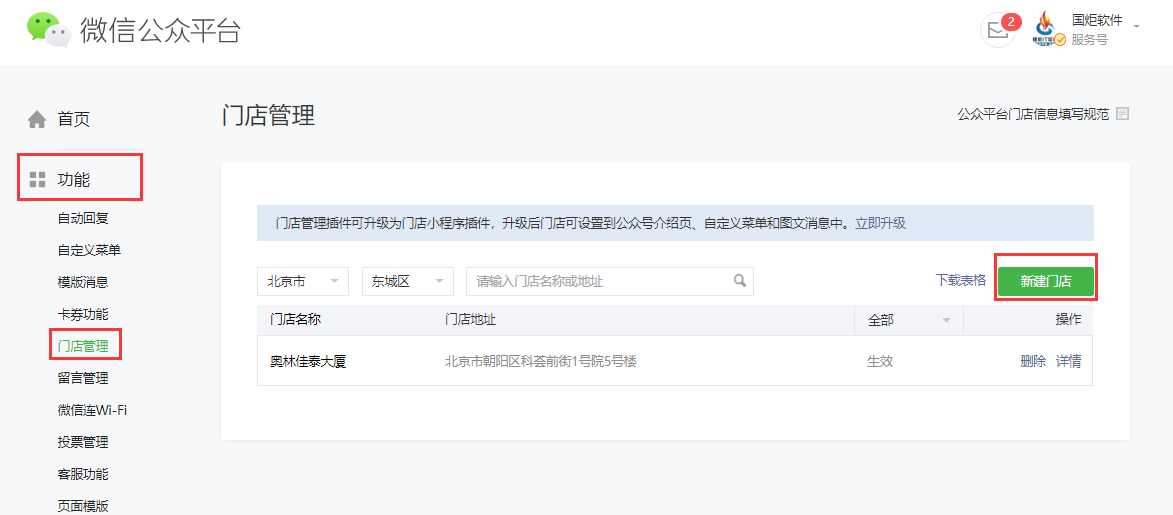Click 立即升级 link in notice
The image size is (1173, 515).
pyautogui.click(x=880, y=223)
